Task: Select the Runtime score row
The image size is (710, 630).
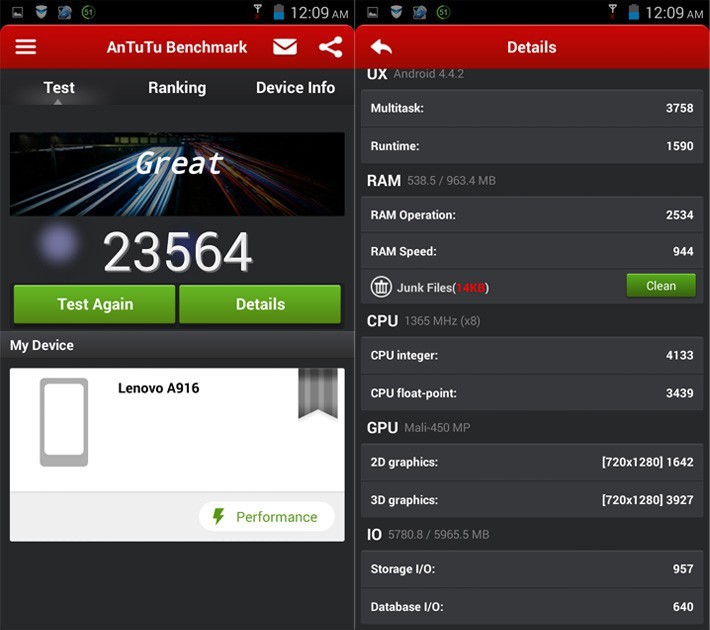Action: [x=532, y=146]
